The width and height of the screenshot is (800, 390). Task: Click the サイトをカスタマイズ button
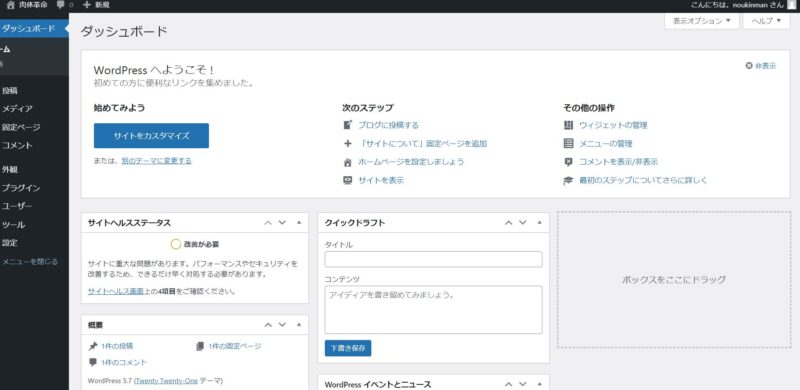[x=152, y=136]
